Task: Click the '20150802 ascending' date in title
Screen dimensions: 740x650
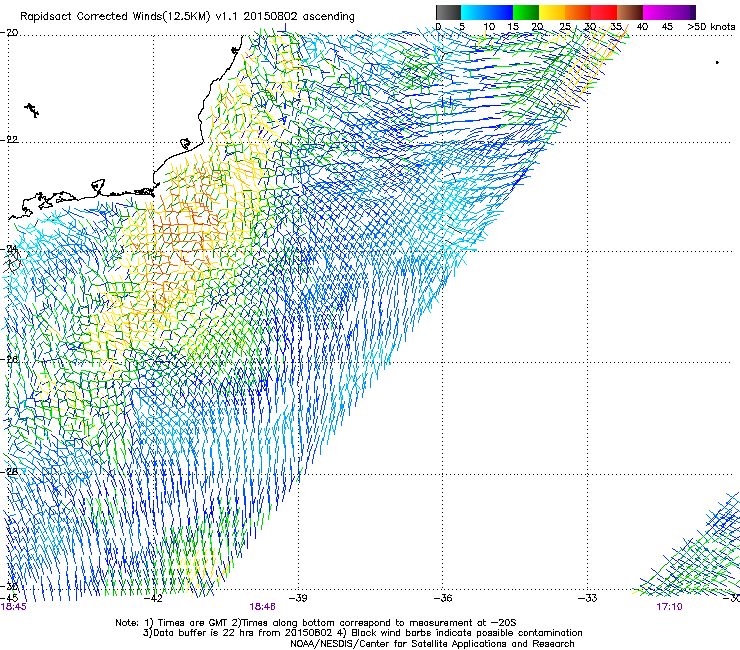Action: pyautogui.click(x=299, y=16)
